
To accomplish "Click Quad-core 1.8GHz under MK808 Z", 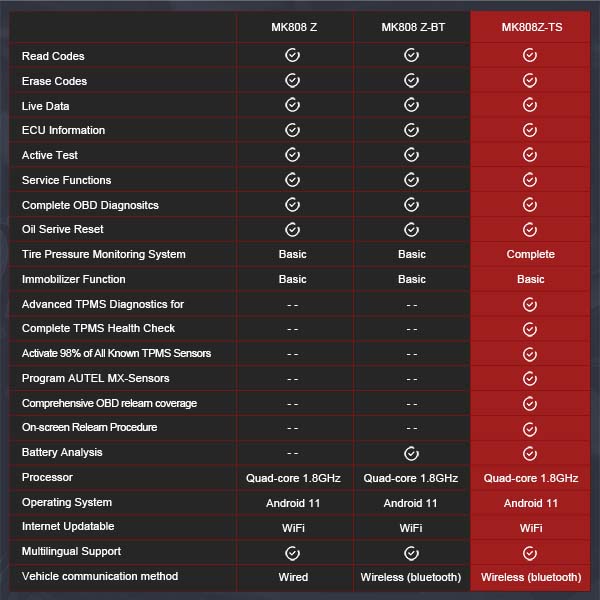I will click(293, 478).
